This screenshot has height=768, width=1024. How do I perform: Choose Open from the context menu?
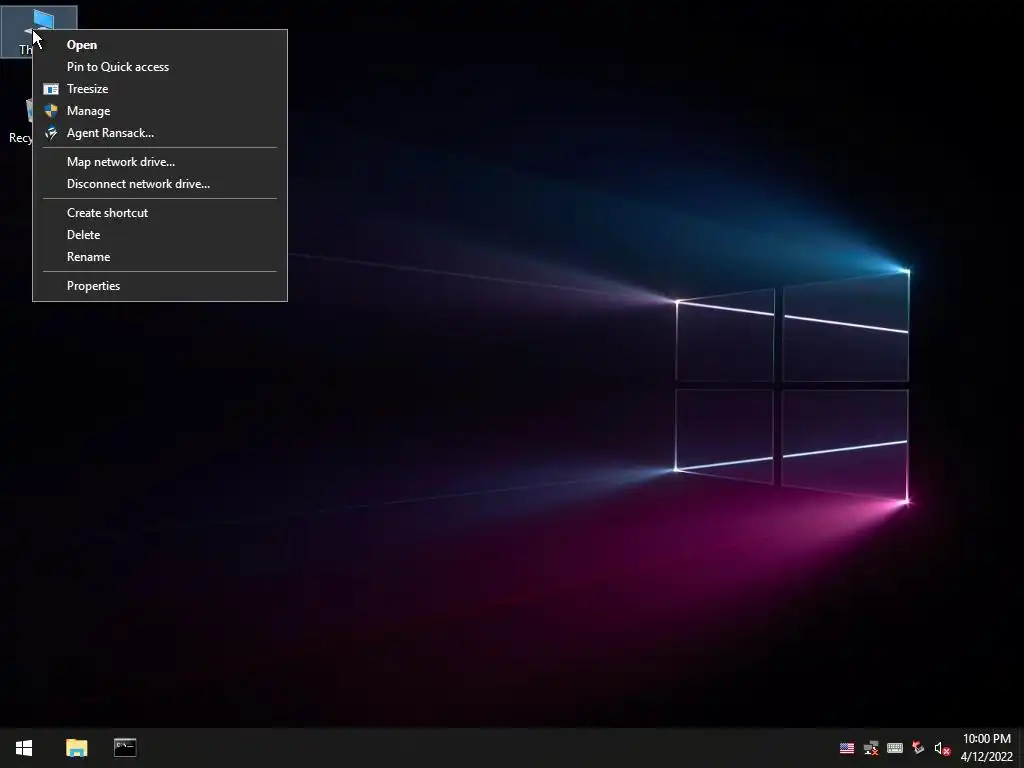pos(160,45)
